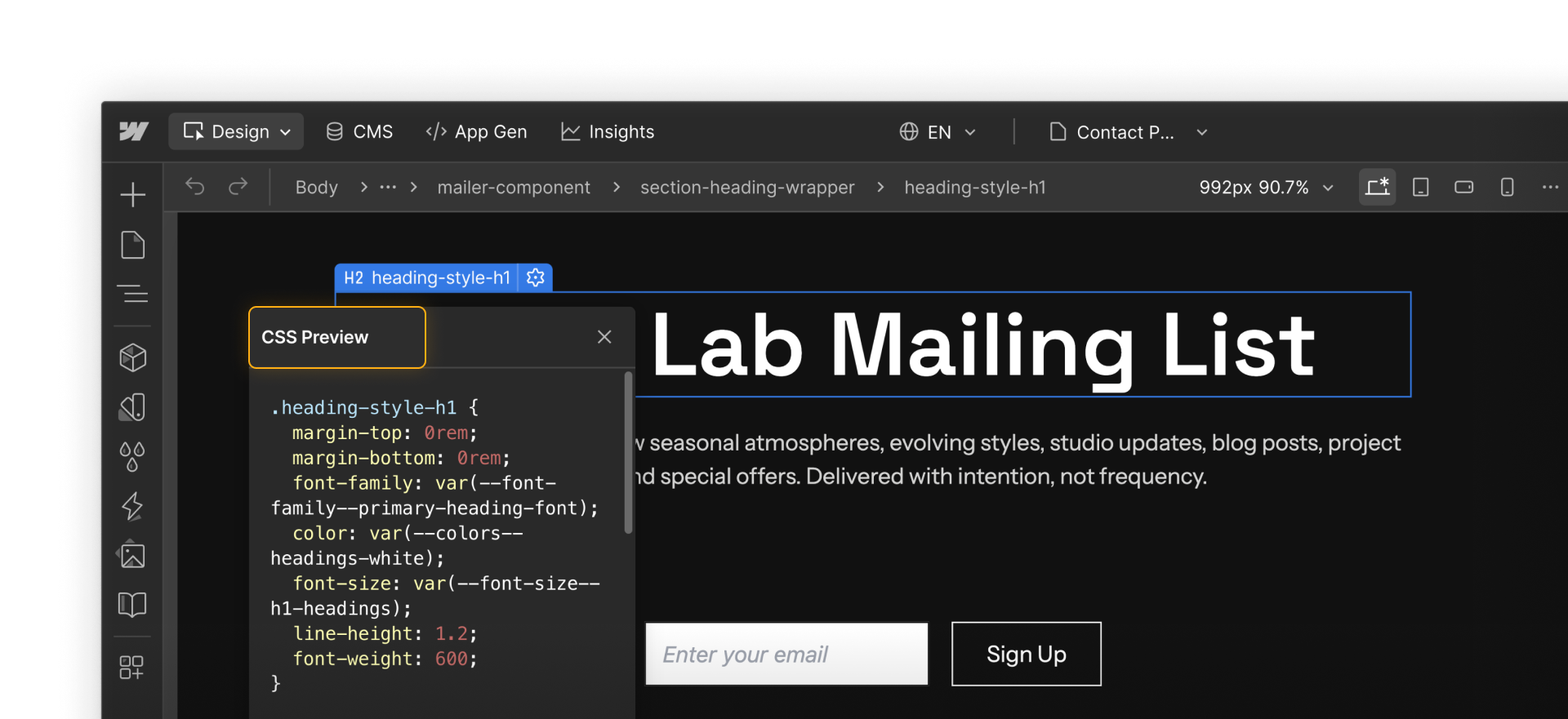
Task: Click the Enter your email field
Action: [787, 654]
